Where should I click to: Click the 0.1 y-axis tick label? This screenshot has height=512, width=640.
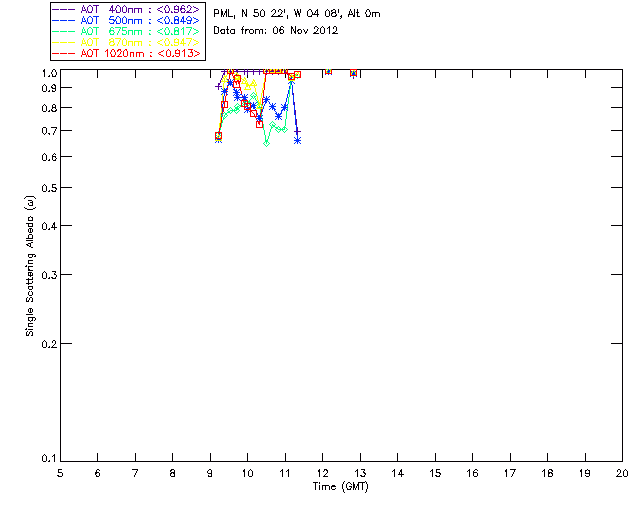[x=49, y=459]
